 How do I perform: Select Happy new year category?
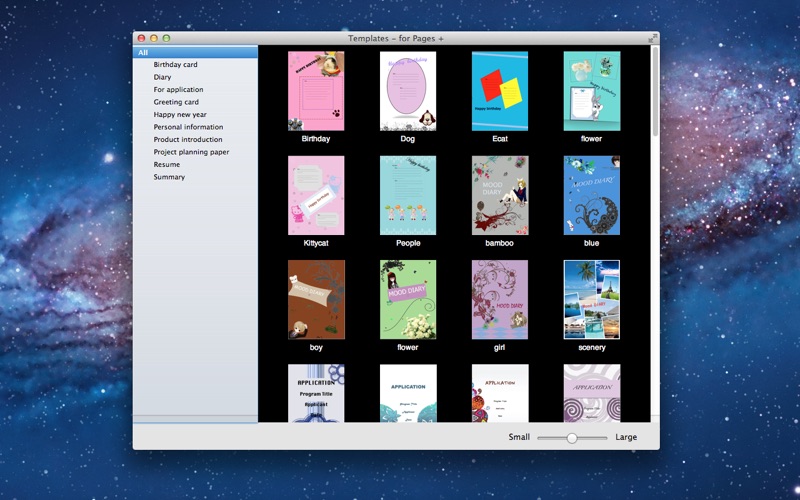point(180,114)
